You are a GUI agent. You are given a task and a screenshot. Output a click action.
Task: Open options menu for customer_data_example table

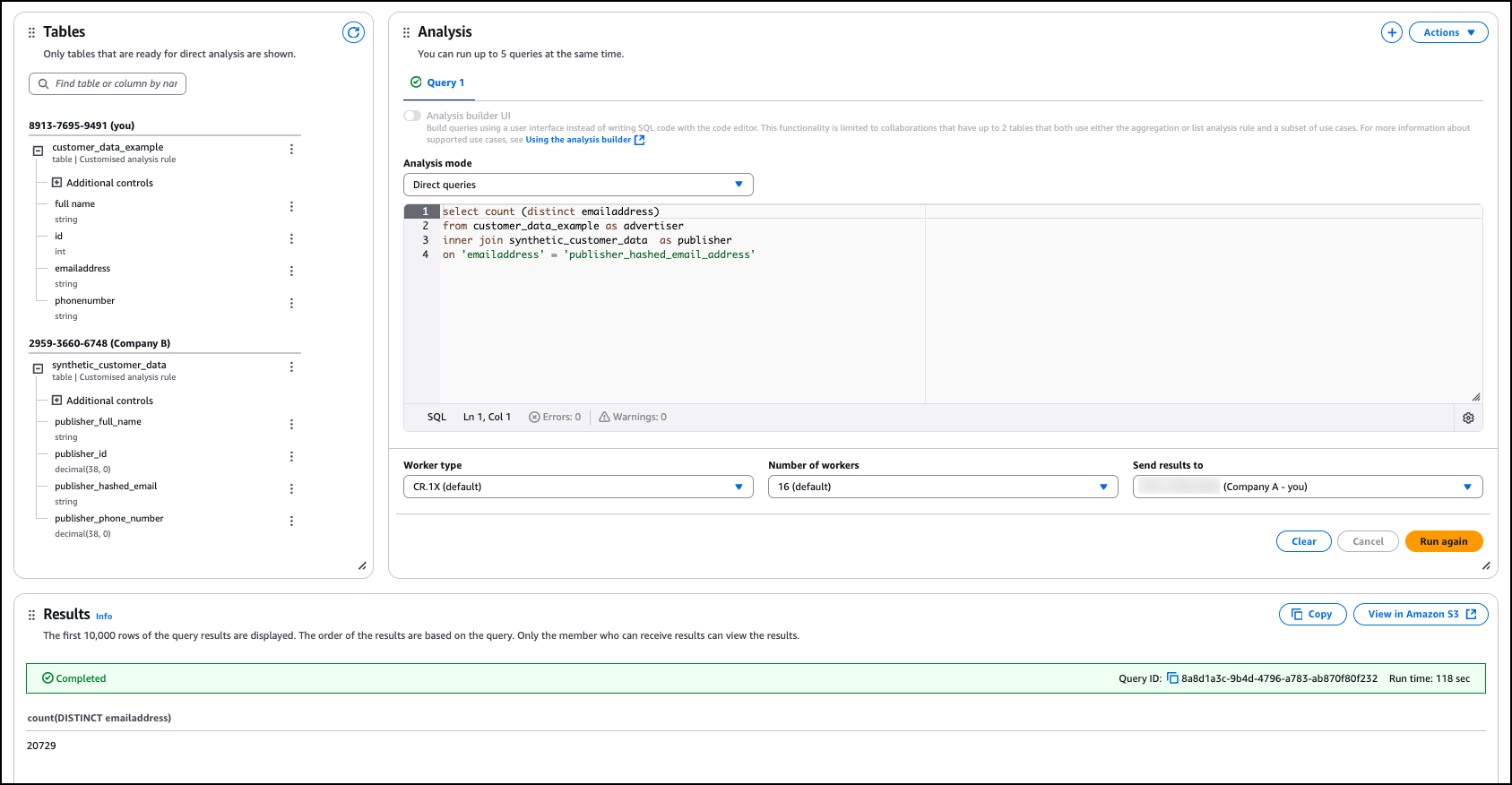click(291, 149)
